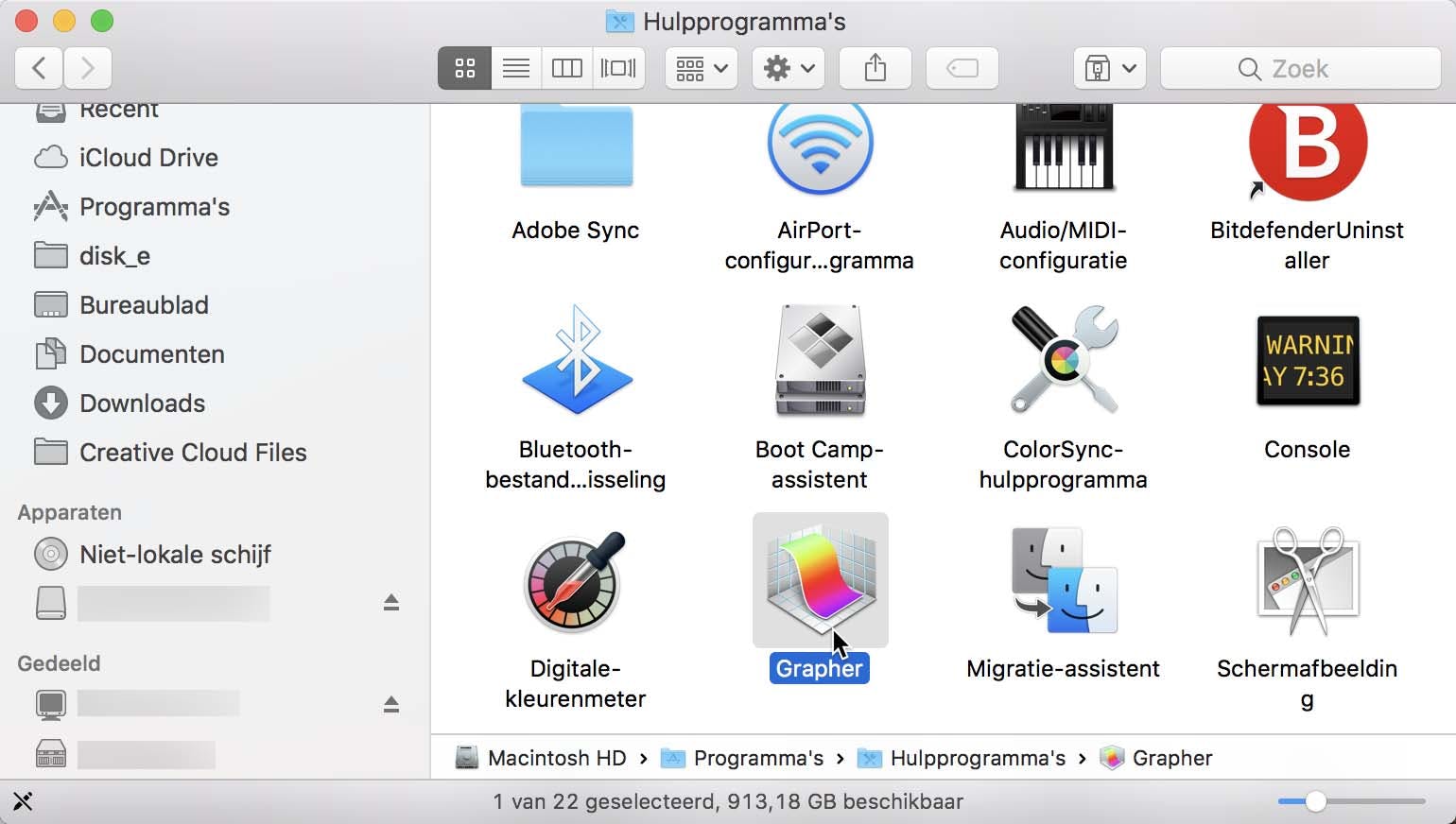
Task: Click the Hulpprogramma's window title folder icon
Action: (x=619, y=22)
